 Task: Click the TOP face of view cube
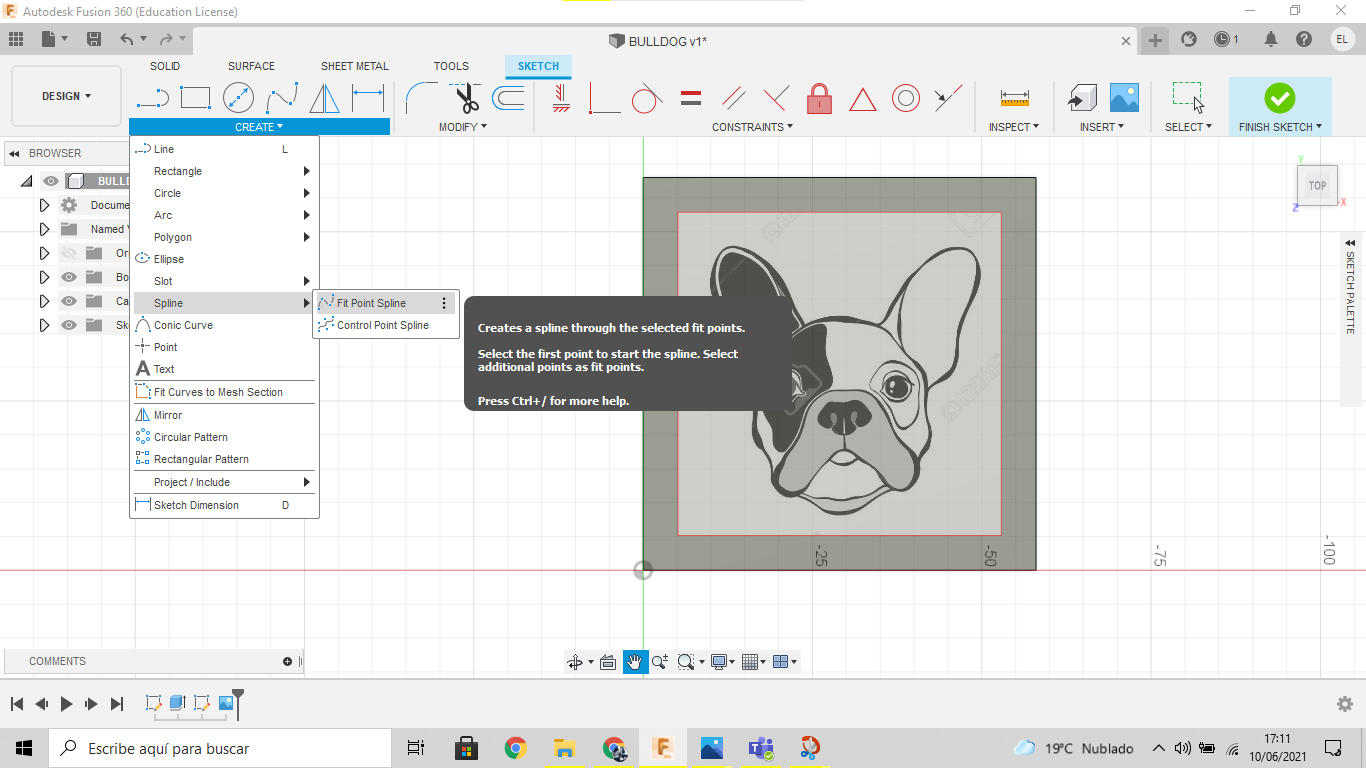point(1318,186)
